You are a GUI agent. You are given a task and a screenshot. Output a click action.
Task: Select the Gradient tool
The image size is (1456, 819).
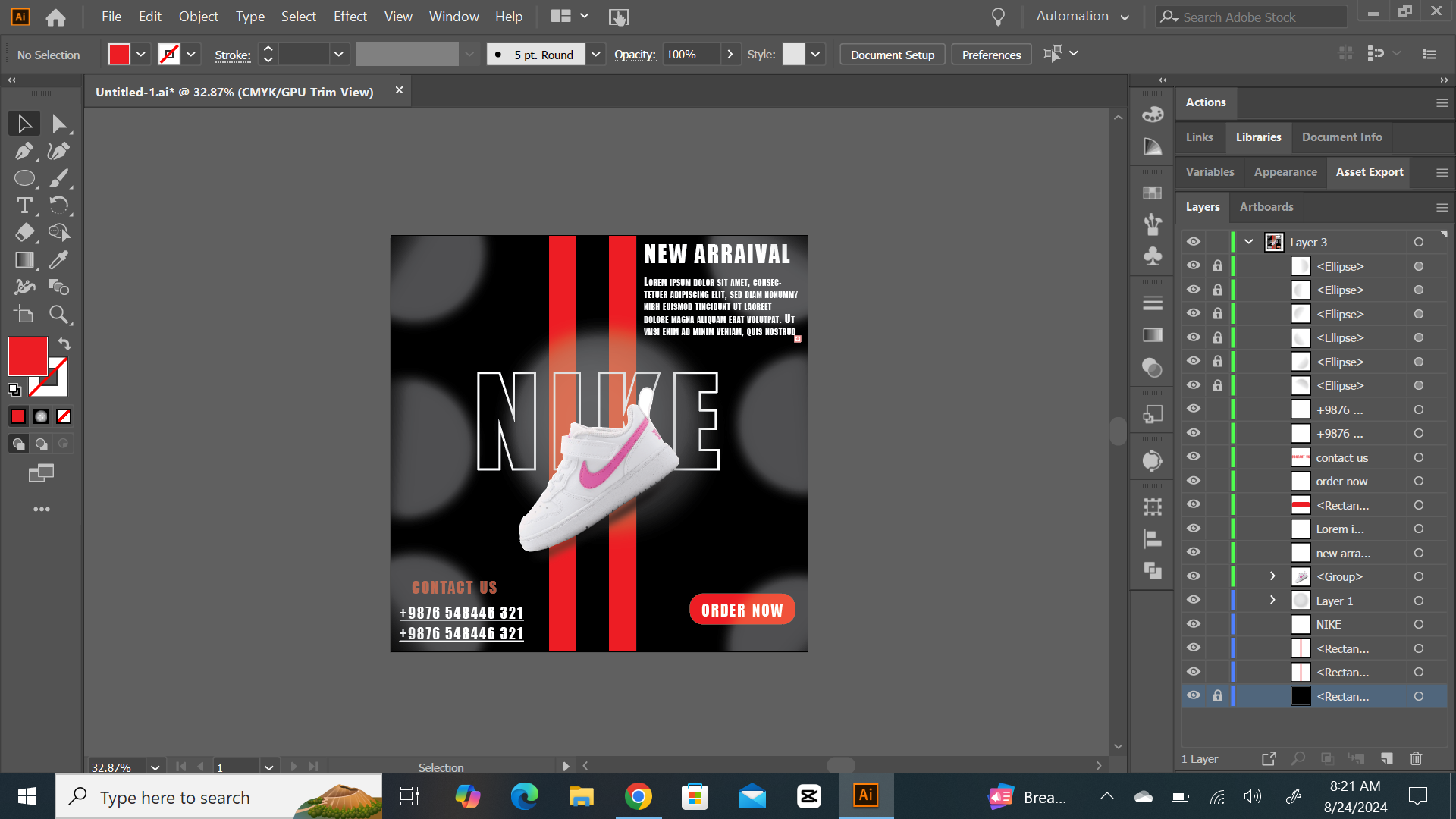[x=24, y=260]
